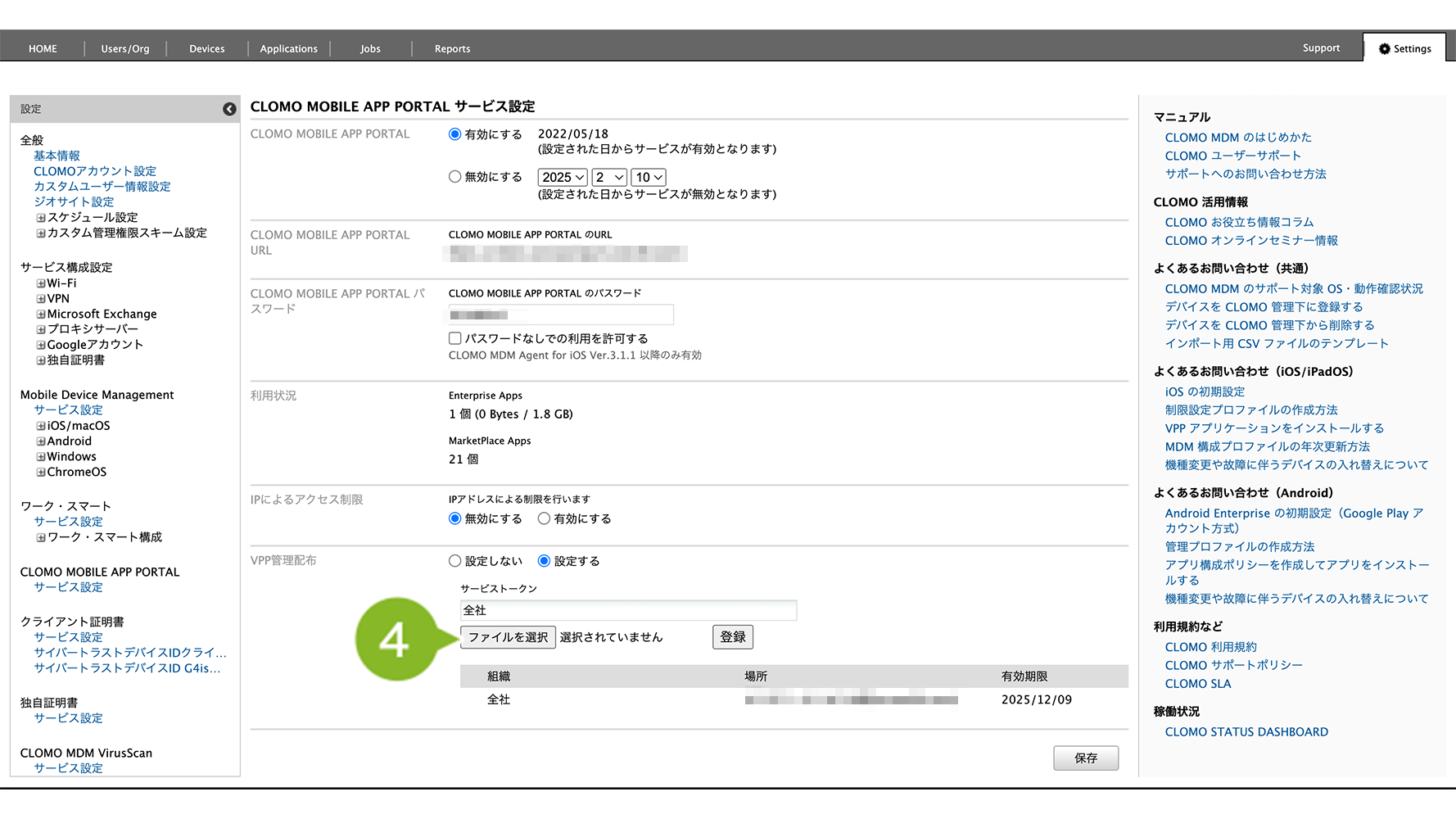Check パスワードなしでの利用を許可する checkbox
Image resolution: width=1456 pixels, height=819 pixels.
click(455, 338)
